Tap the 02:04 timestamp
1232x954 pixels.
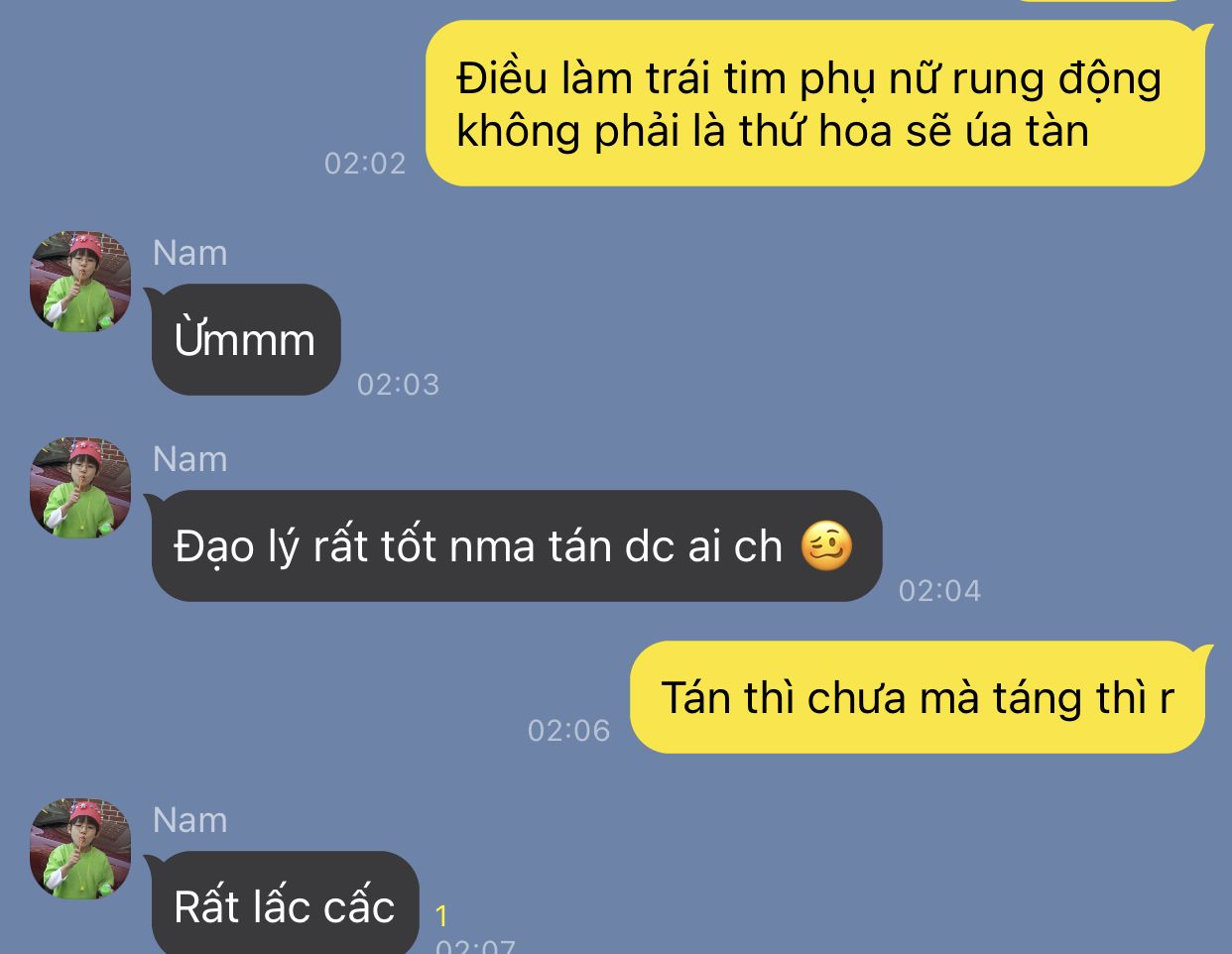pyautogui.click(x=939, y=590)
